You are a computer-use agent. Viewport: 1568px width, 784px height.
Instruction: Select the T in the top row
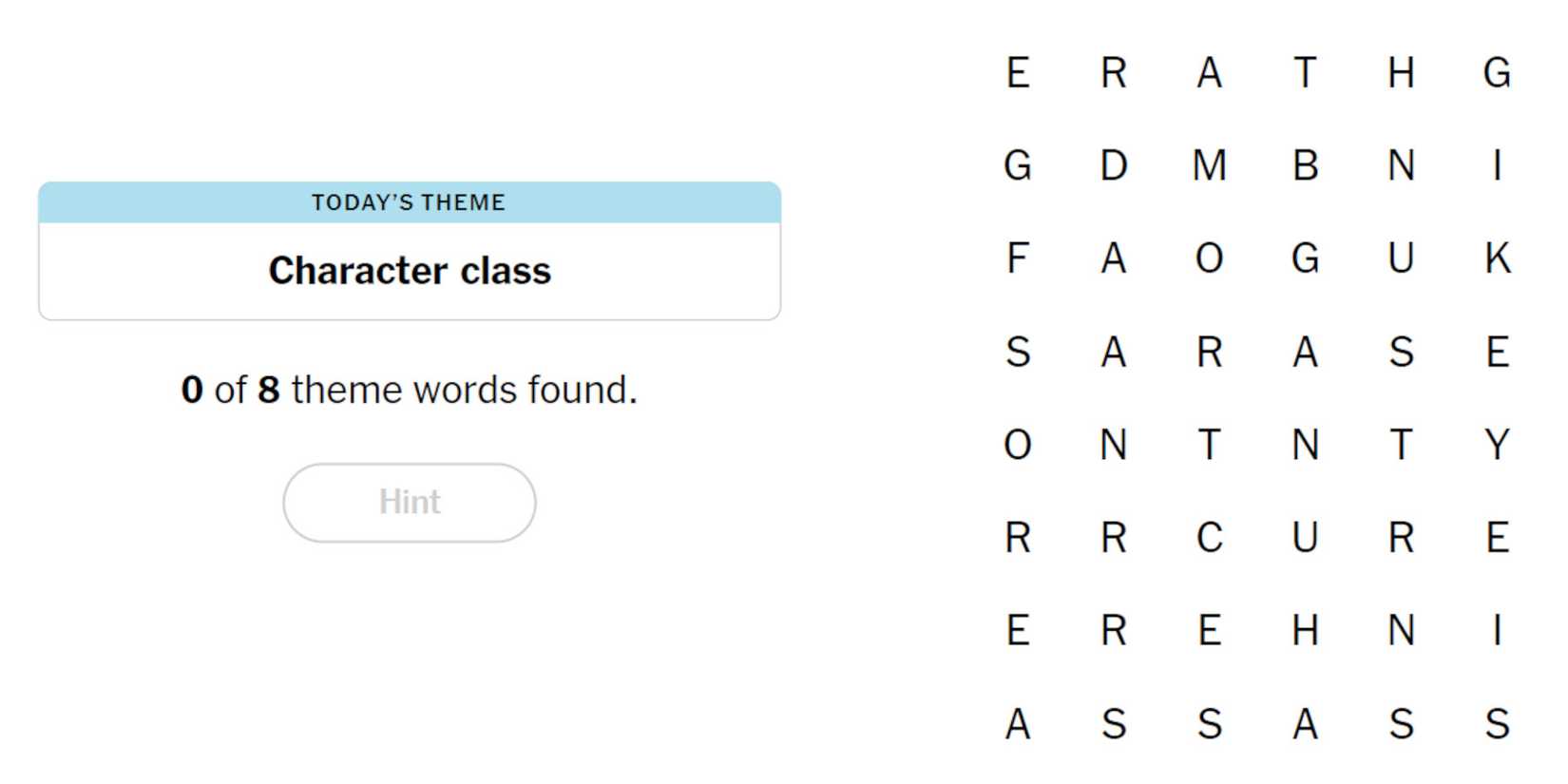click(1305, 72)
